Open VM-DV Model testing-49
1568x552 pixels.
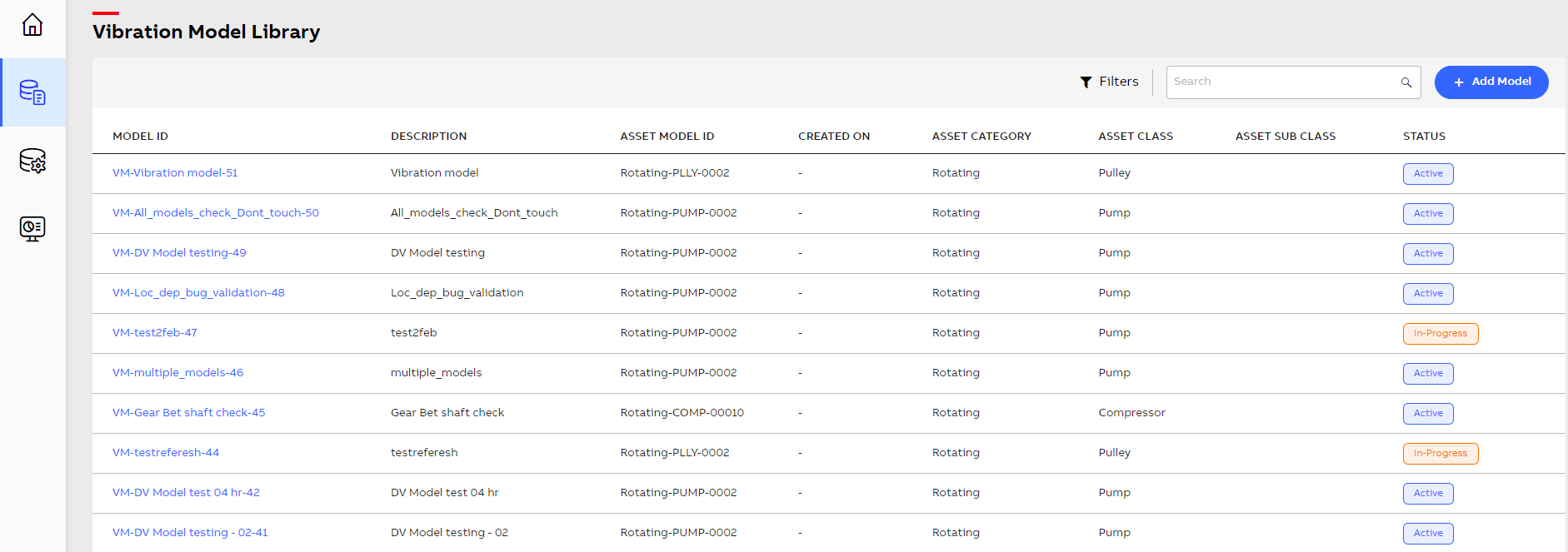(179, 253)
